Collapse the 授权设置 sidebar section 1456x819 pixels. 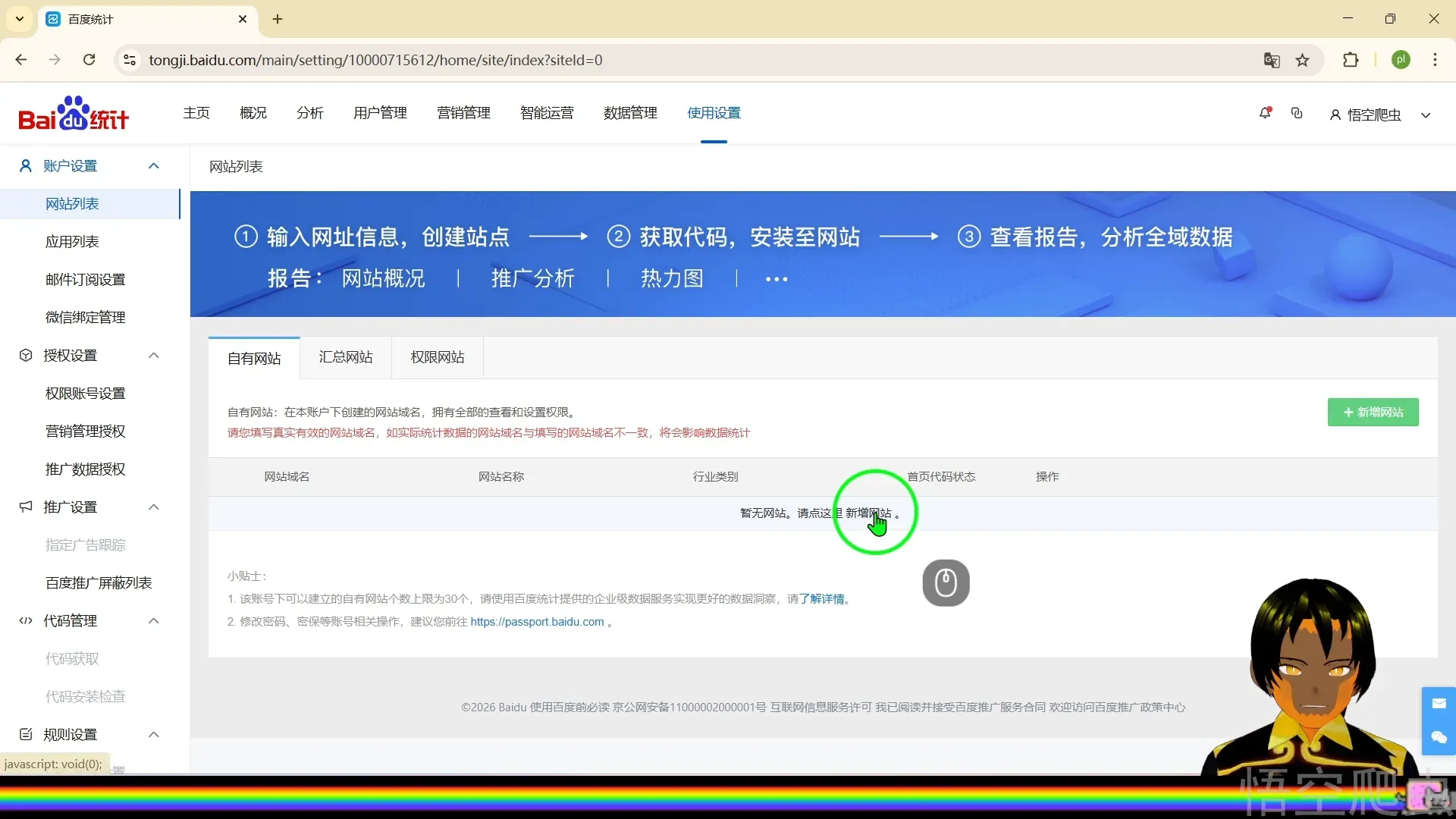coord(154,356)
